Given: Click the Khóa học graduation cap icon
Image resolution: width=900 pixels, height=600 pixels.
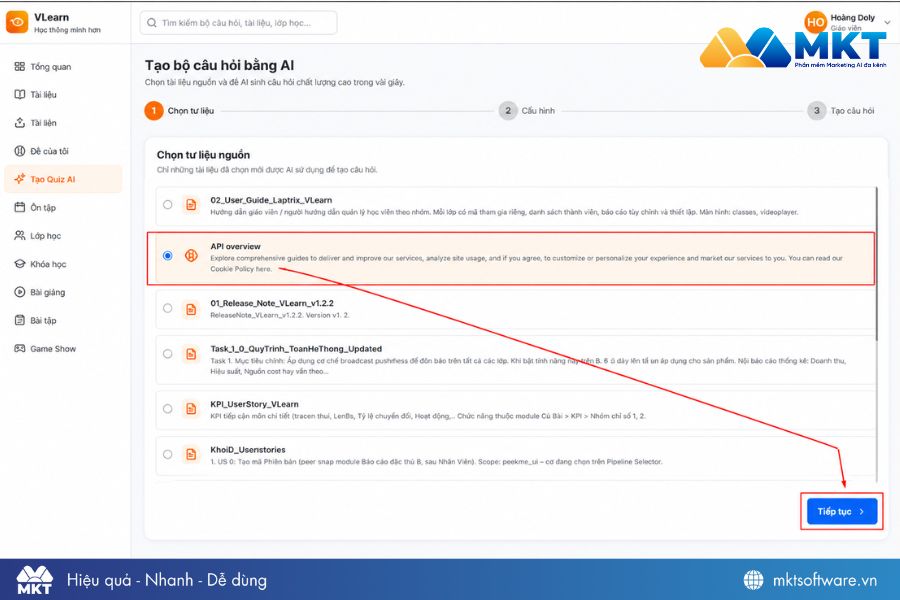Looking at the screenshot, I should click(x=20, y=264).
